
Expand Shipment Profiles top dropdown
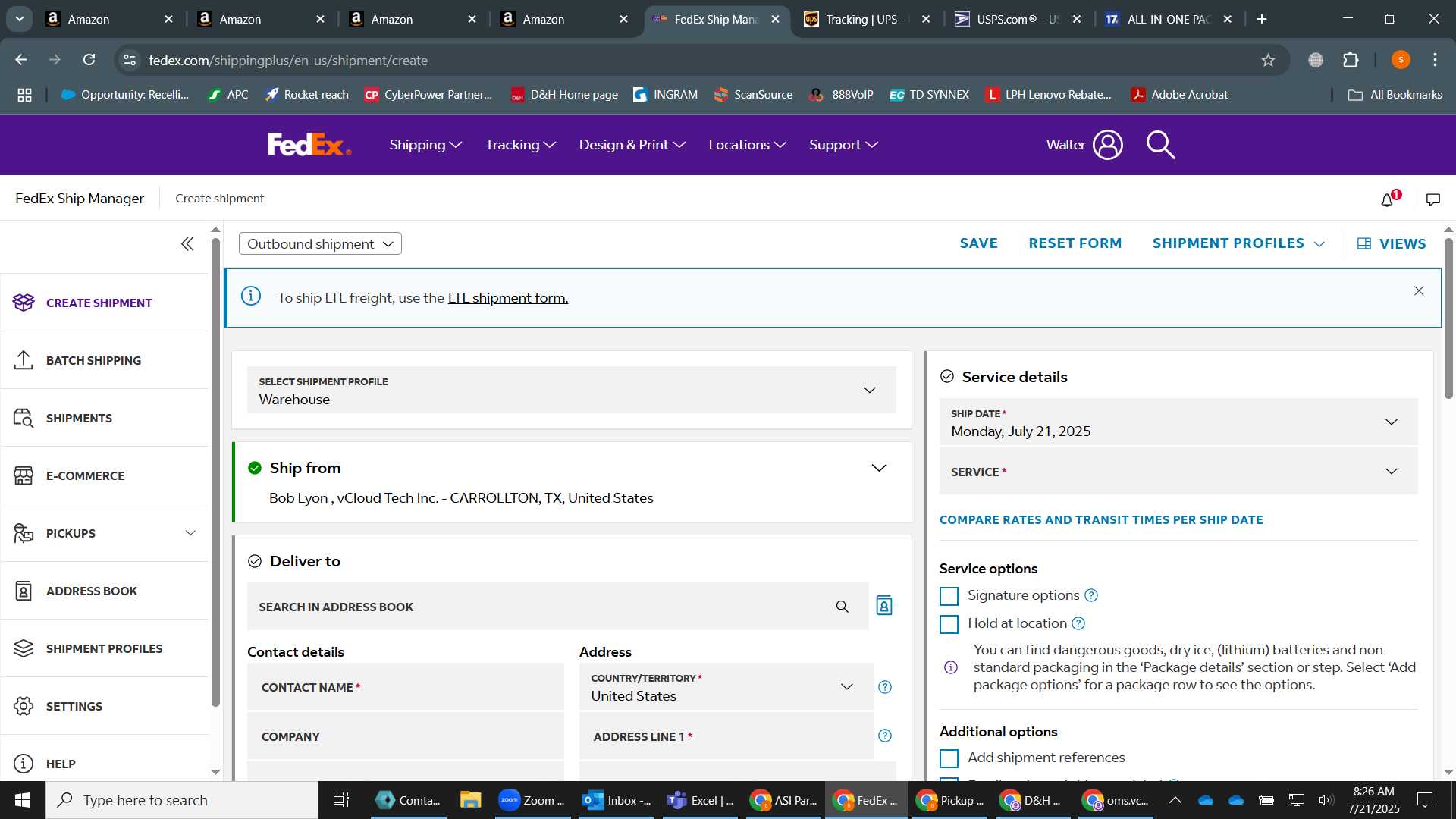(x=1238, y=243)
